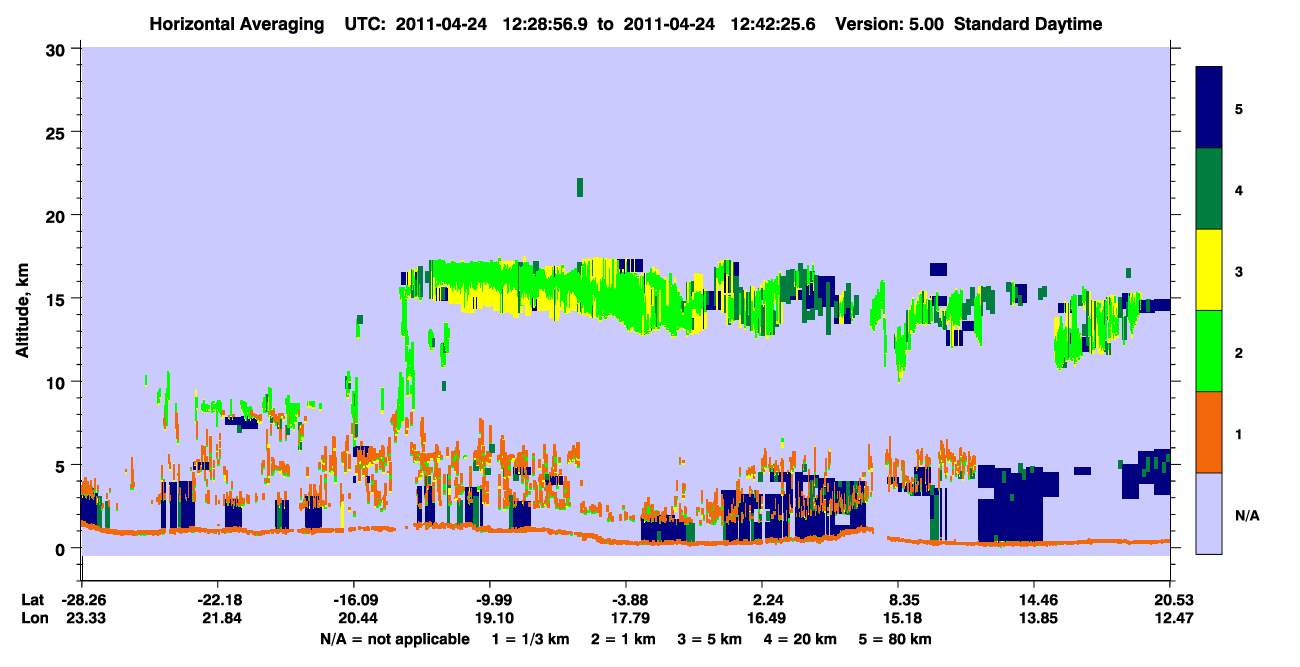1300x667 pixels.
Task: Click the 'Lon' row label
Action: coord(33,618)
